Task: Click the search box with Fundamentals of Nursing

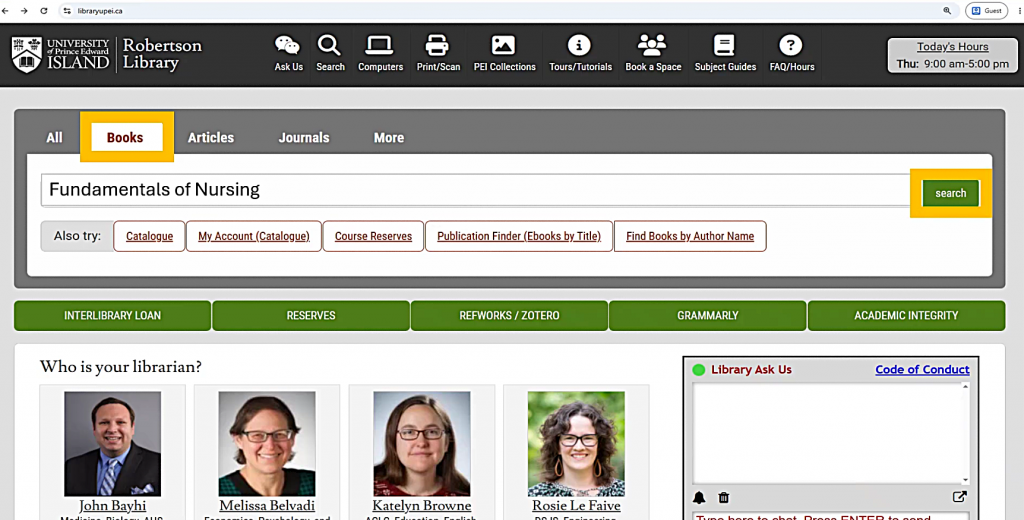Action: pos(475,190)
